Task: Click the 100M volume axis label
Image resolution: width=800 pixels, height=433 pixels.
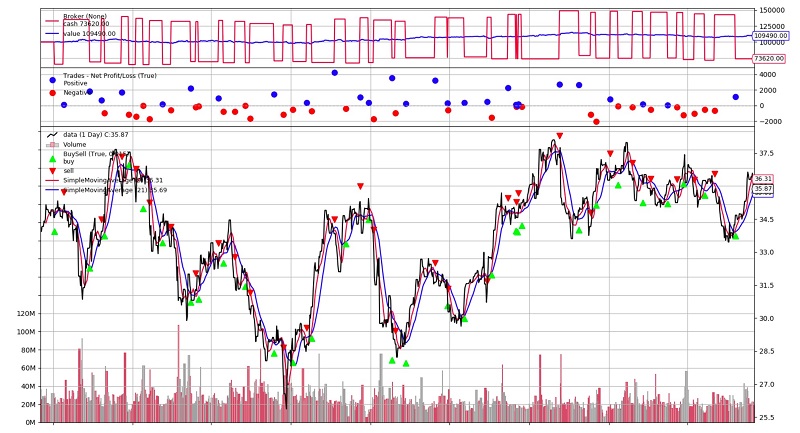Action: (26, 332)
